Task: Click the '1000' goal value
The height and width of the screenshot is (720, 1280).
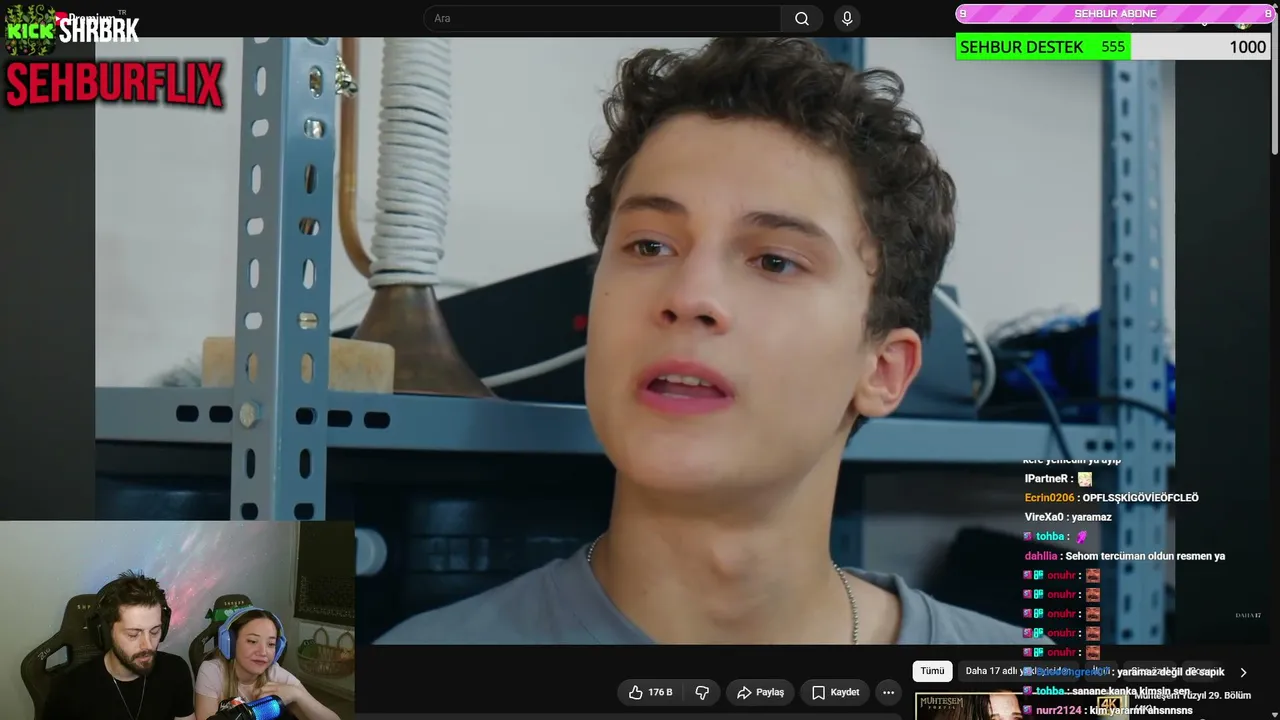Action: (x=1247, y=47)
